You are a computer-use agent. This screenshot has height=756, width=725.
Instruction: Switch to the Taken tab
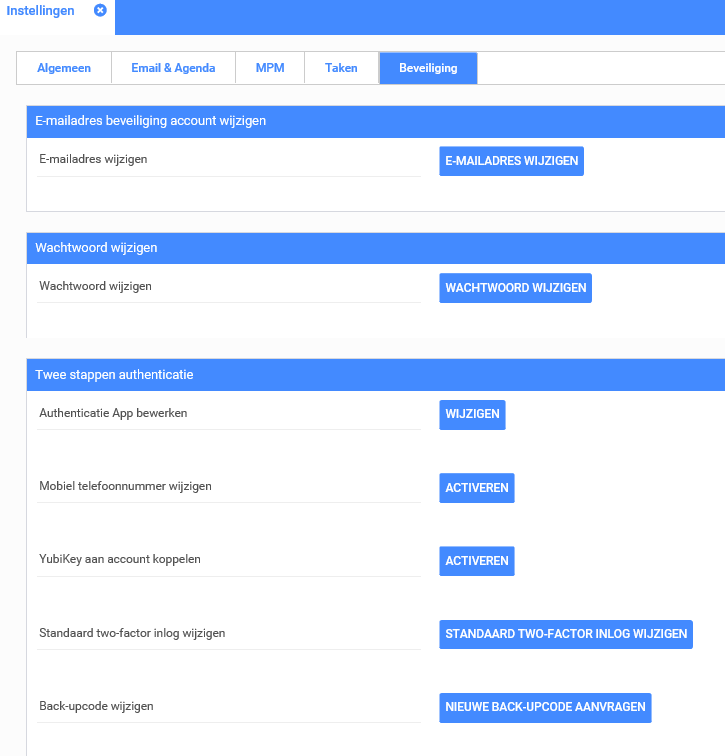coord(341,68)
